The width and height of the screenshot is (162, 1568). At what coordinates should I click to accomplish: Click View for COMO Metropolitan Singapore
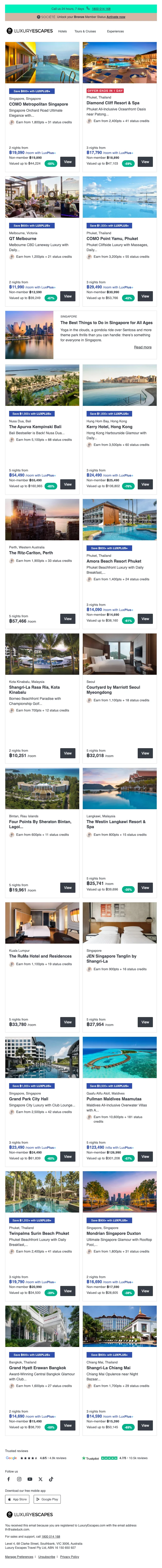coord(68,162)
